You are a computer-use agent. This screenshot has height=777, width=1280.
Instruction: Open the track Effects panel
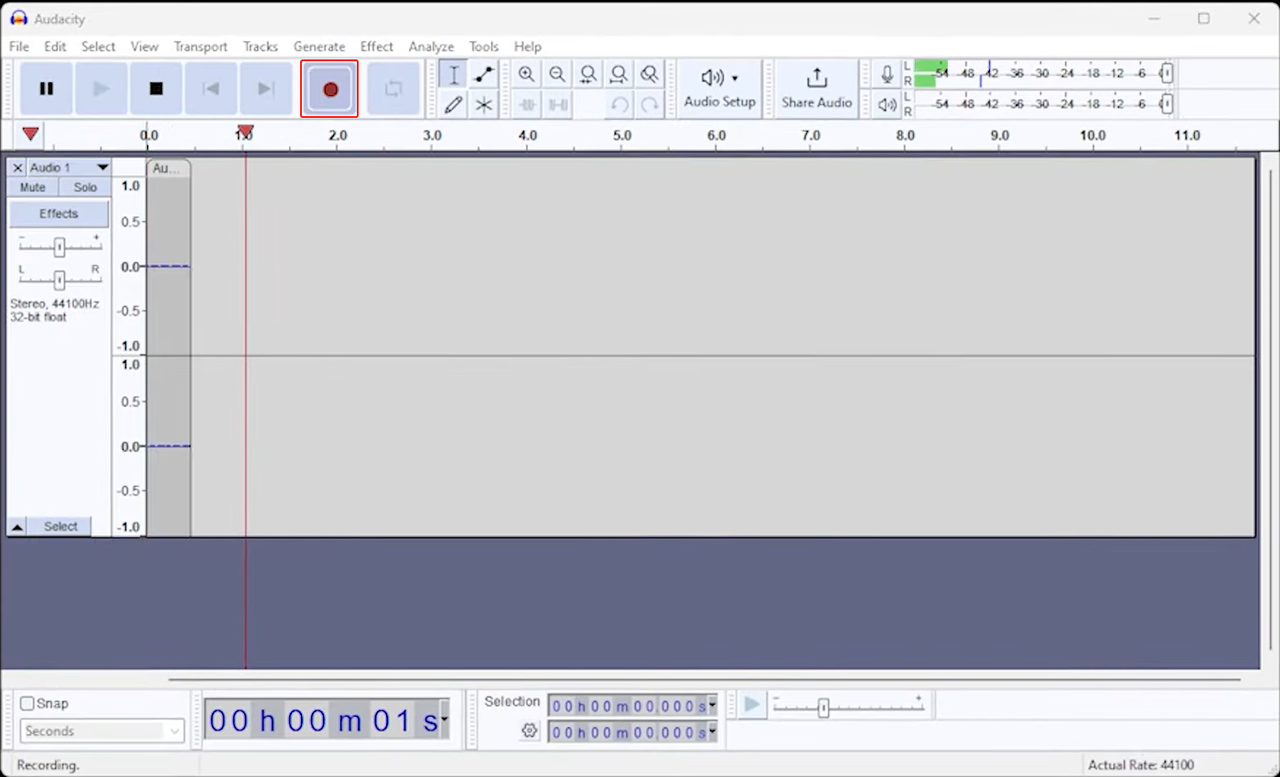(58, 213)
